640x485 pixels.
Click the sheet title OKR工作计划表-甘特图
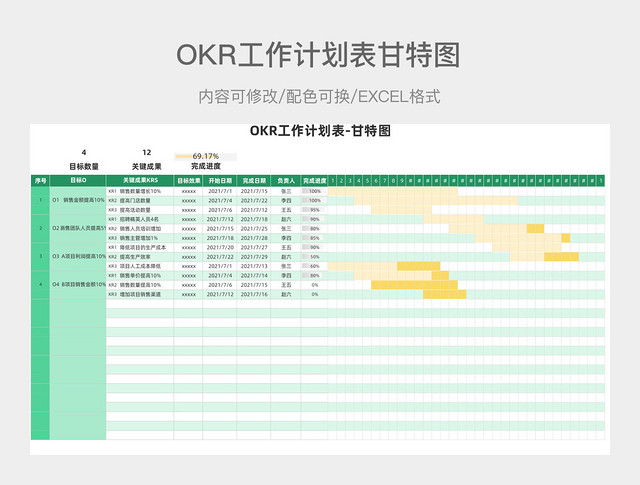pos(320,131)
